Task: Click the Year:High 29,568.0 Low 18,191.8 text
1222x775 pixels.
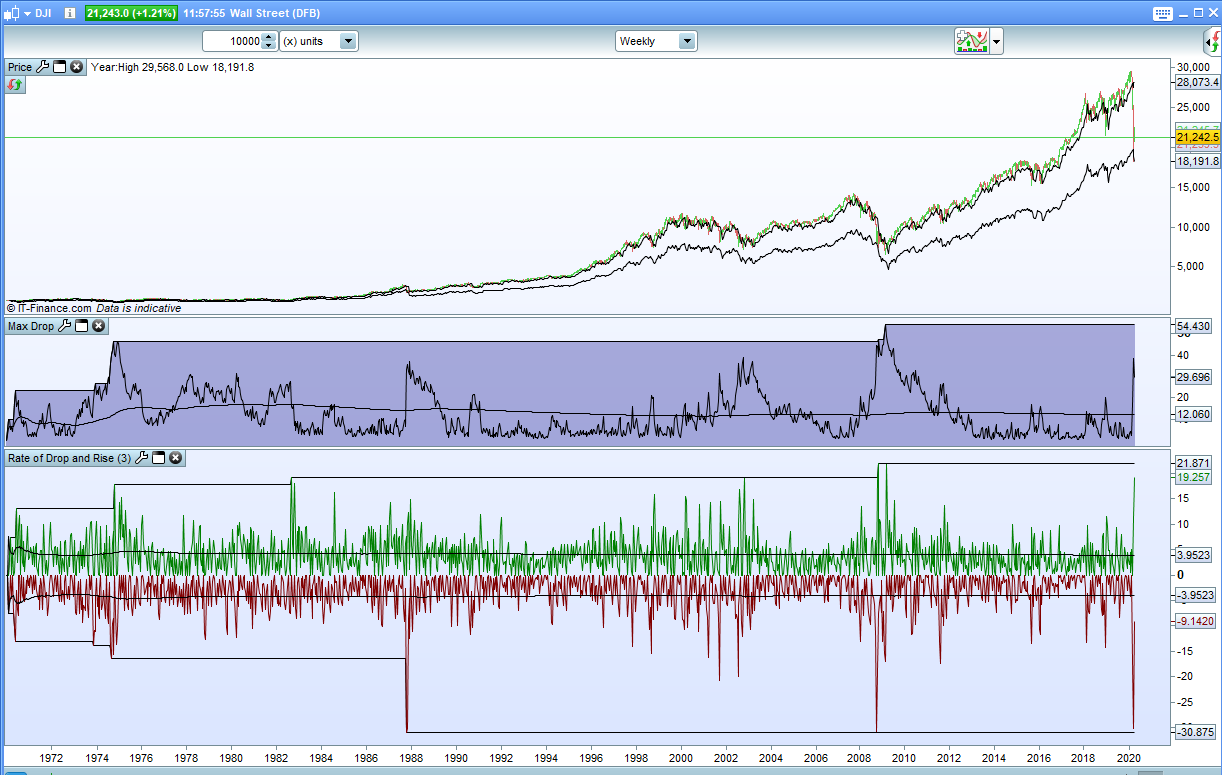Action: 173,67
